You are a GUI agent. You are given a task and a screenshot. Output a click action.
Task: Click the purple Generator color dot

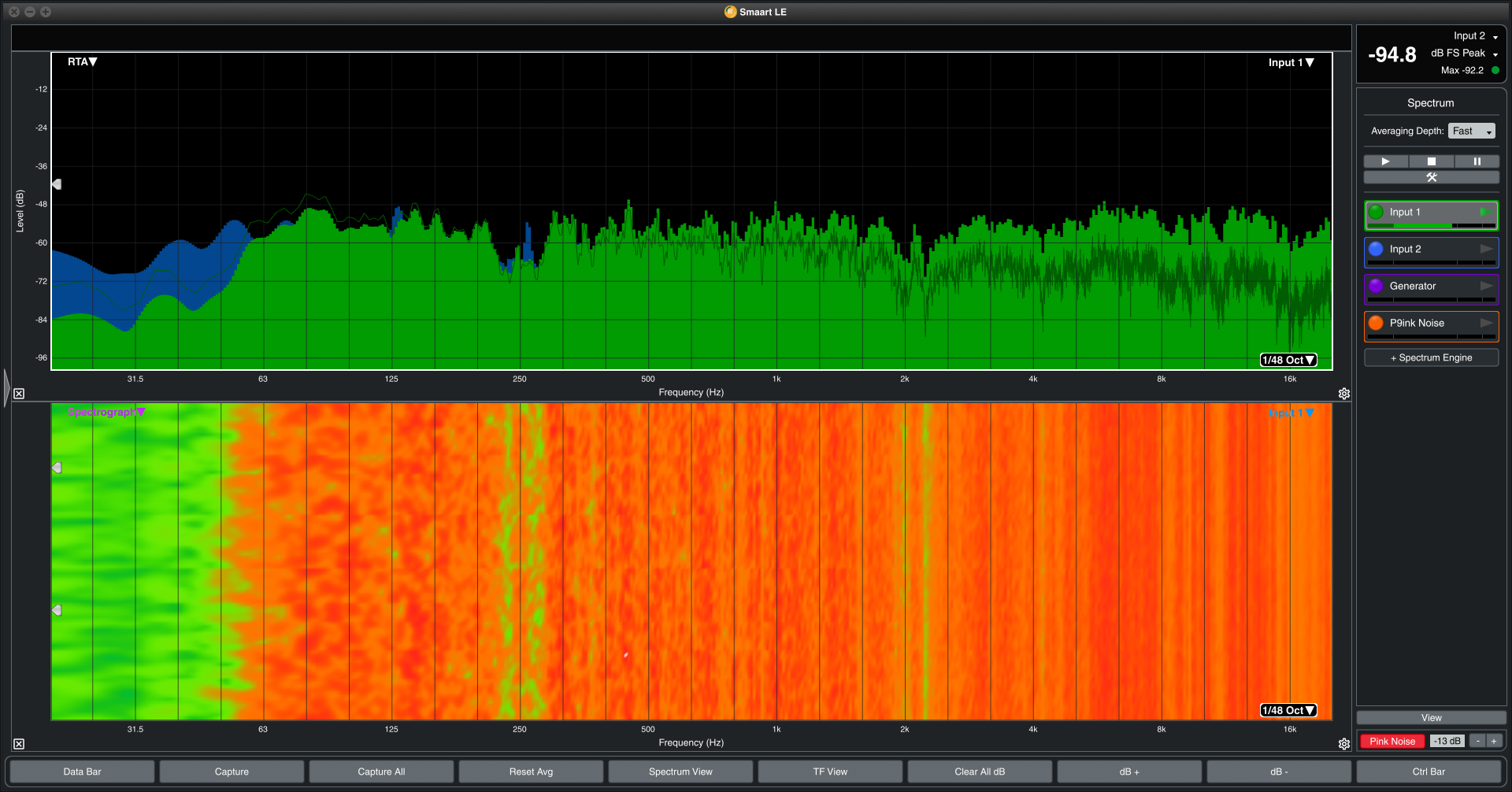pyautogui.click(x=1376, y=286)
